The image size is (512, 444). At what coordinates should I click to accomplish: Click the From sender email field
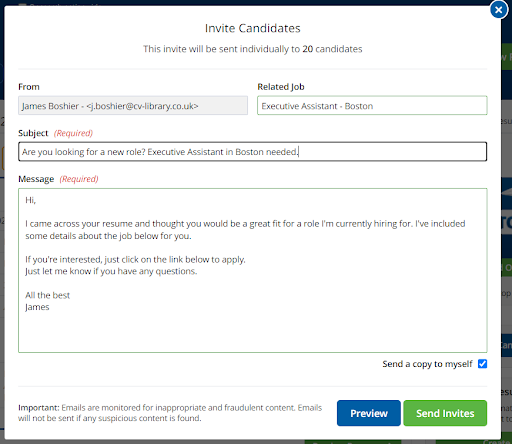[133, 106]
